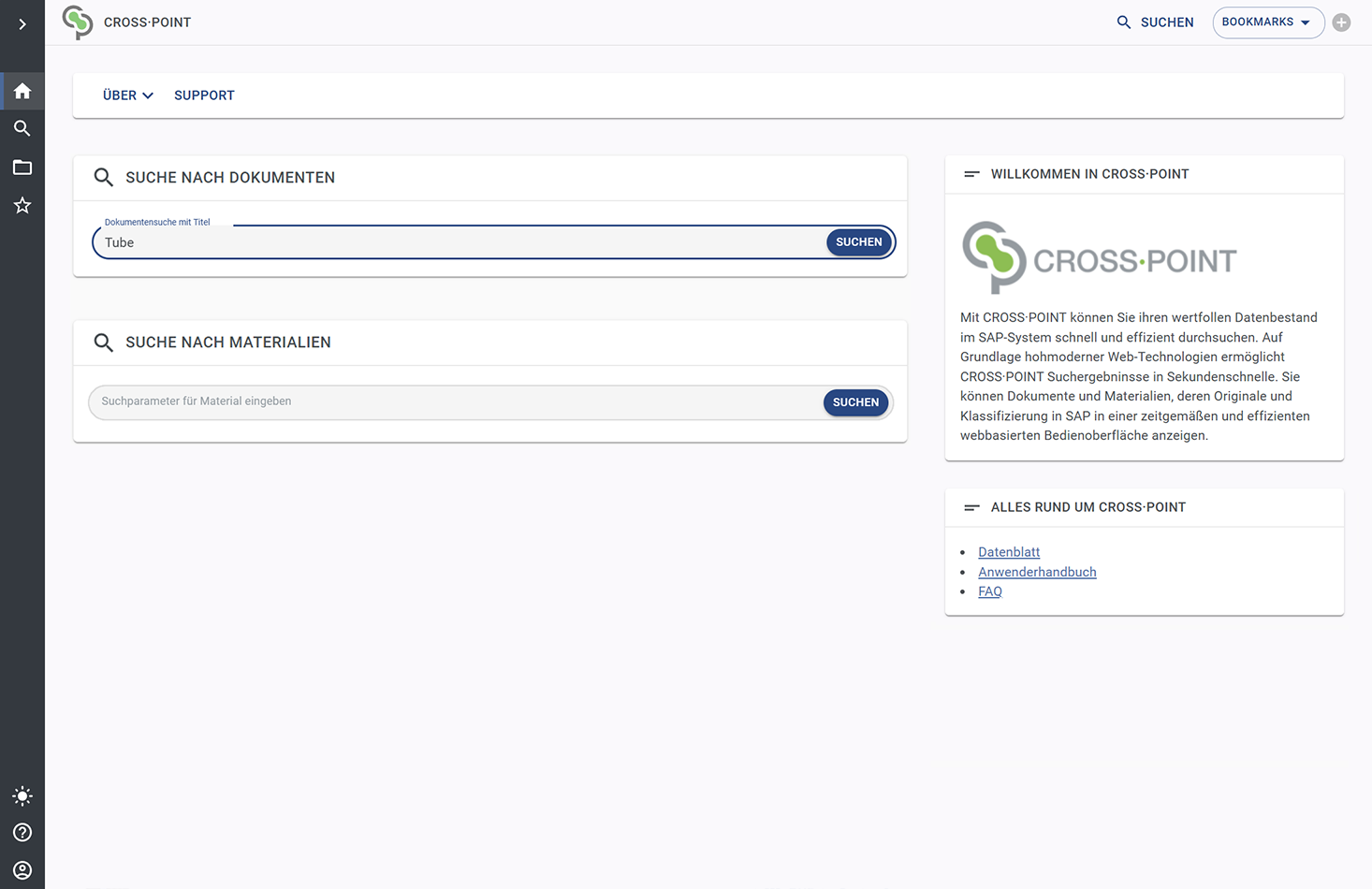
Task: Open the FAQ link
Action: coord(990,591)
